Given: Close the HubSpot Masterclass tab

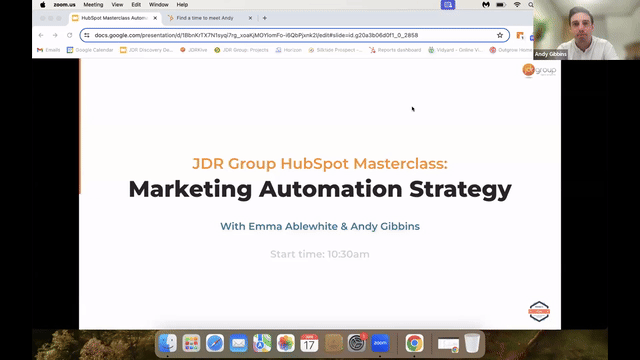Looking at the screenshot, I should 155,18.
